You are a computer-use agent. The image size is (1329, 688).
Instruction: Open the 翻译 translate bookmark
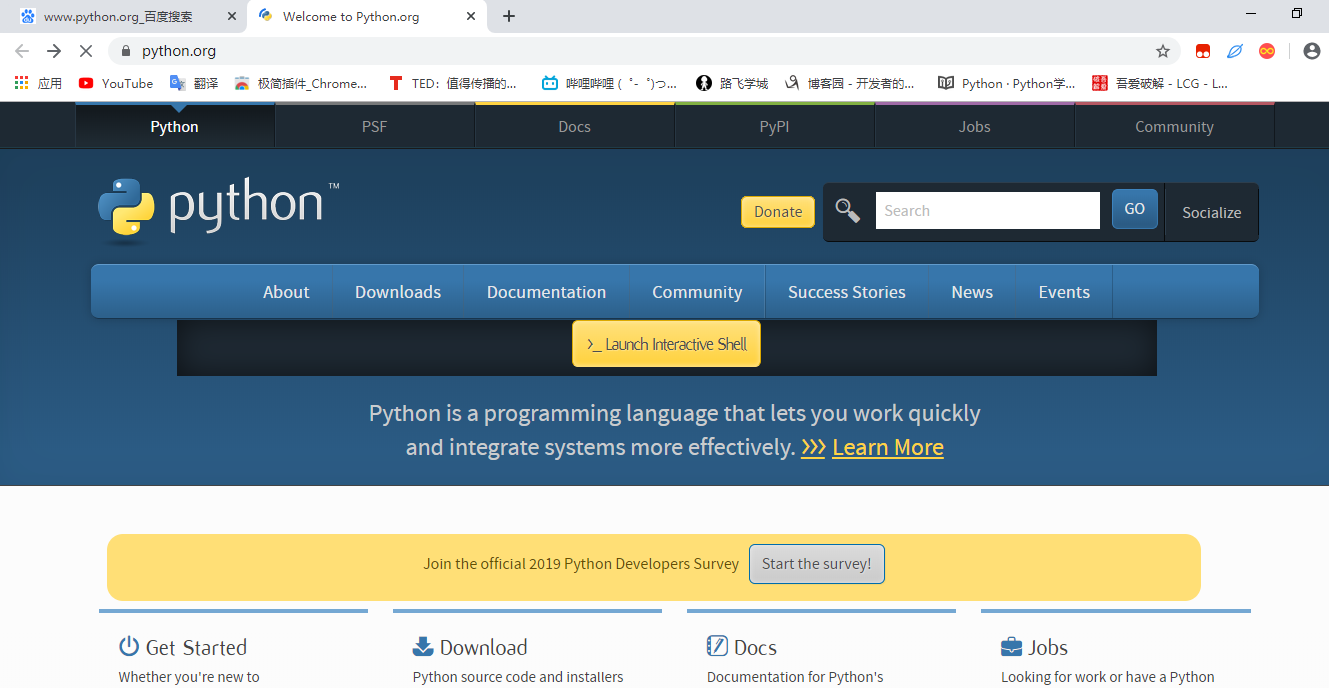pos(194,84)
